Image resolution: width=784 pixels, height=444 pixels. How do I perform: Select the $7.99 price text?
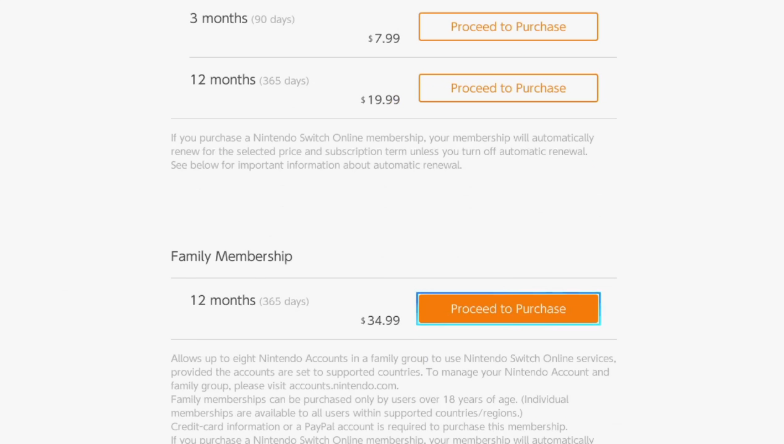pos(384,38)
